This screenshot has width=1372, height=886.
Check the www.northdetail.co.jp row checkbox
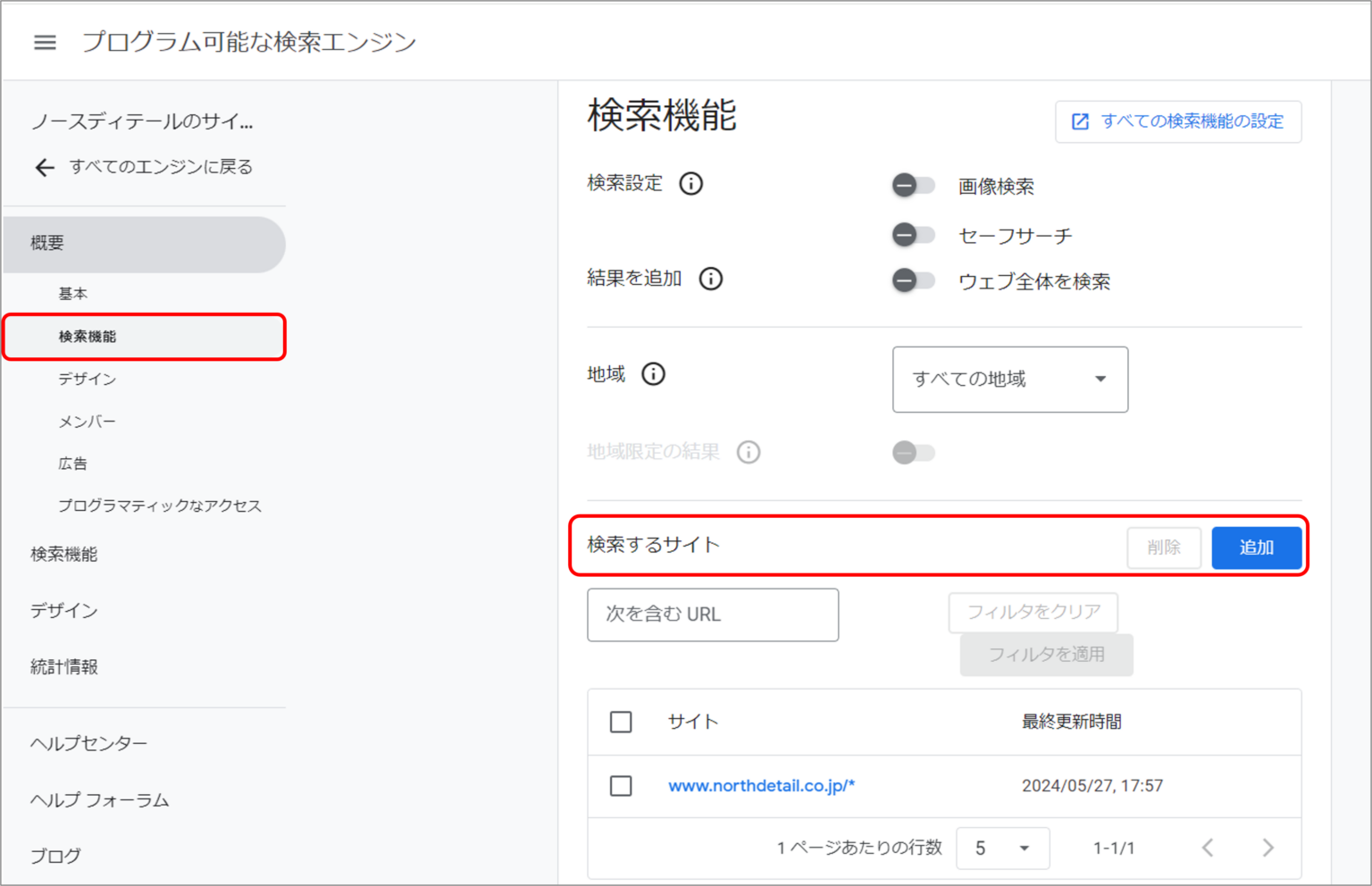(621, 786)
